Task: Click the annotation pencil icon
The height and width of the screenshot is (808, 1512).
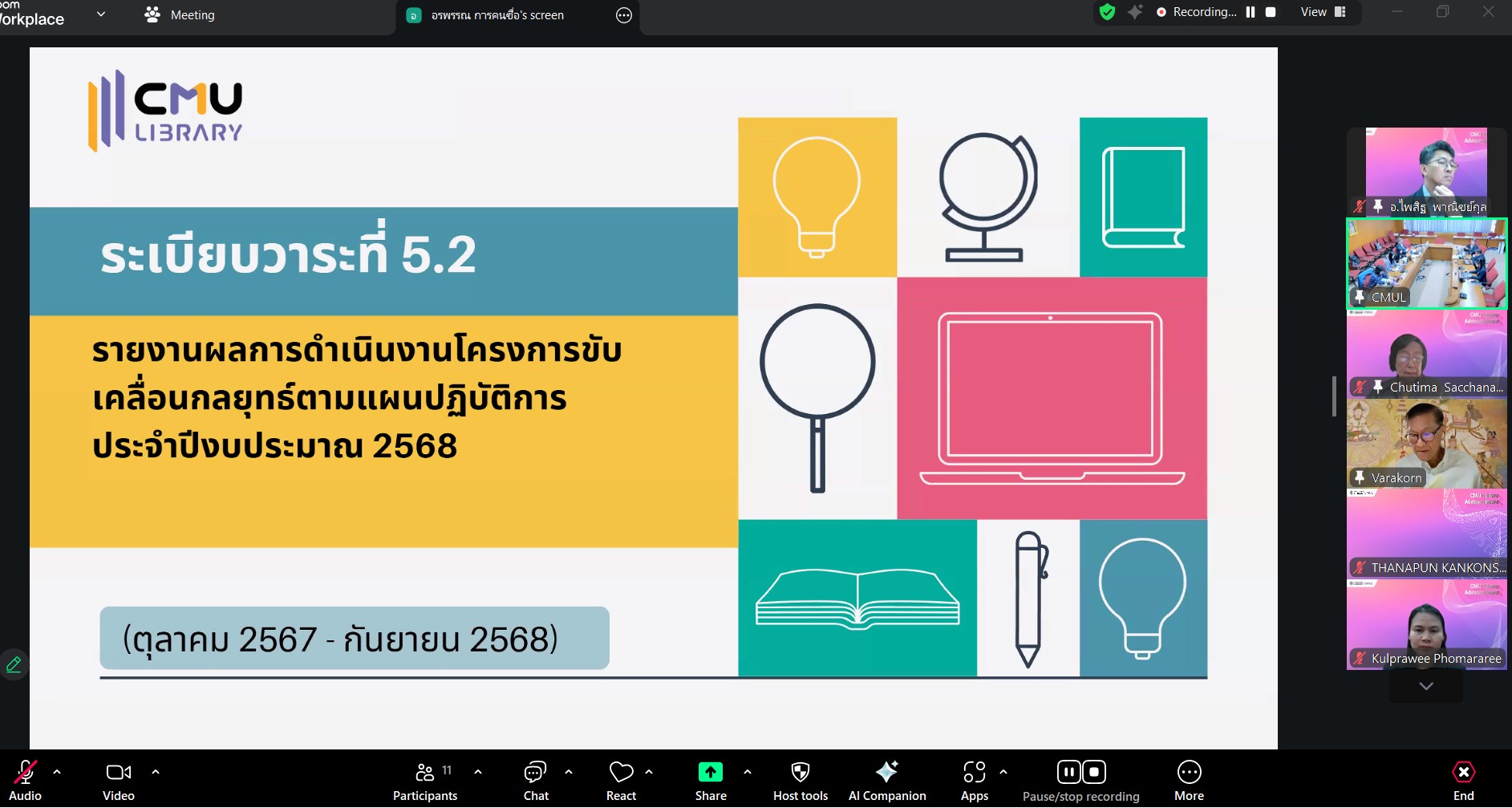Action: coord(14,664)
